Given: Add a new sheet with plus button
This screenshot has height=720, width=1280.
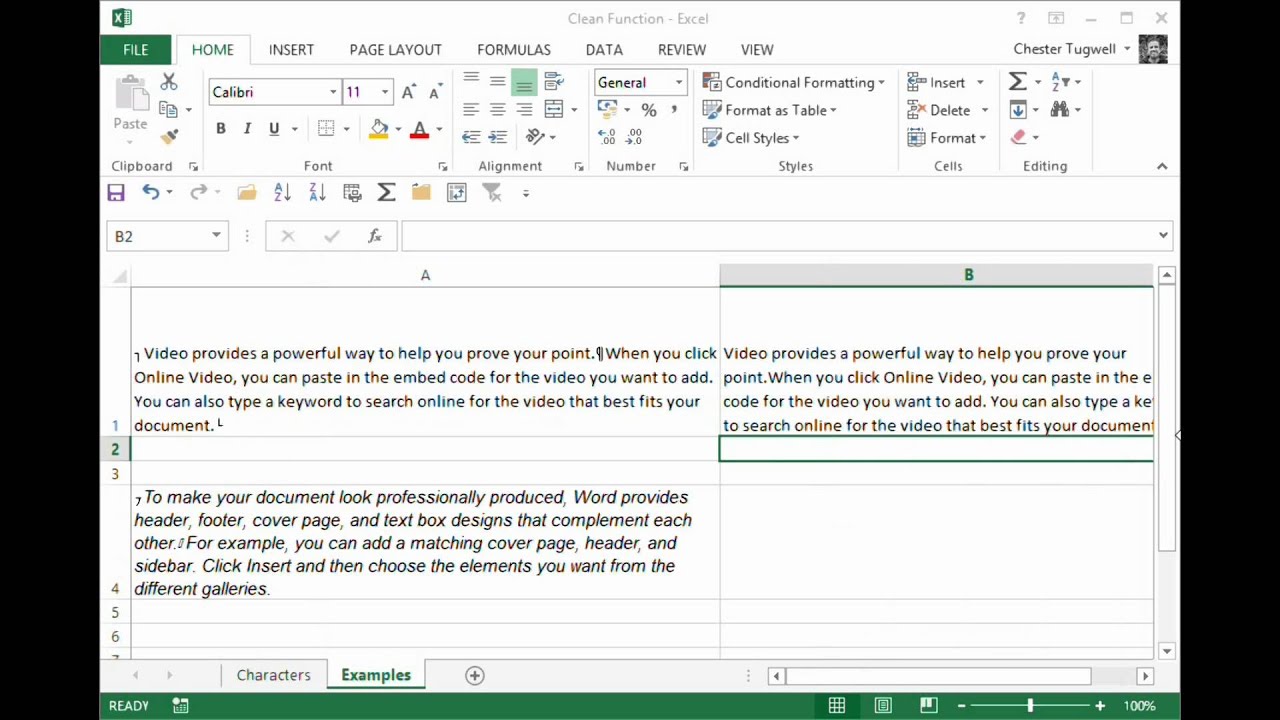Looking at the screenshot, I should tap(475, 676).
